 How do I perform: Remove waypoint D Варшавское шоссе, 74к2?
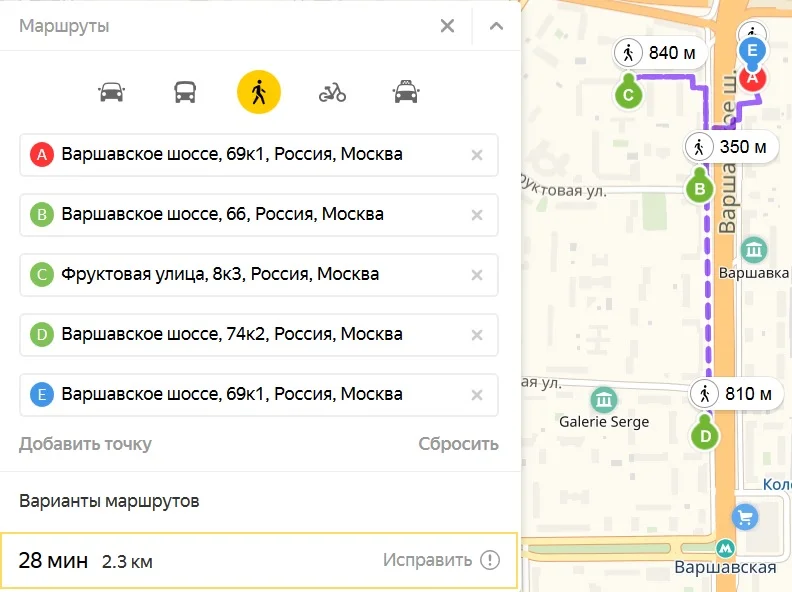click(x=477, y=335)
